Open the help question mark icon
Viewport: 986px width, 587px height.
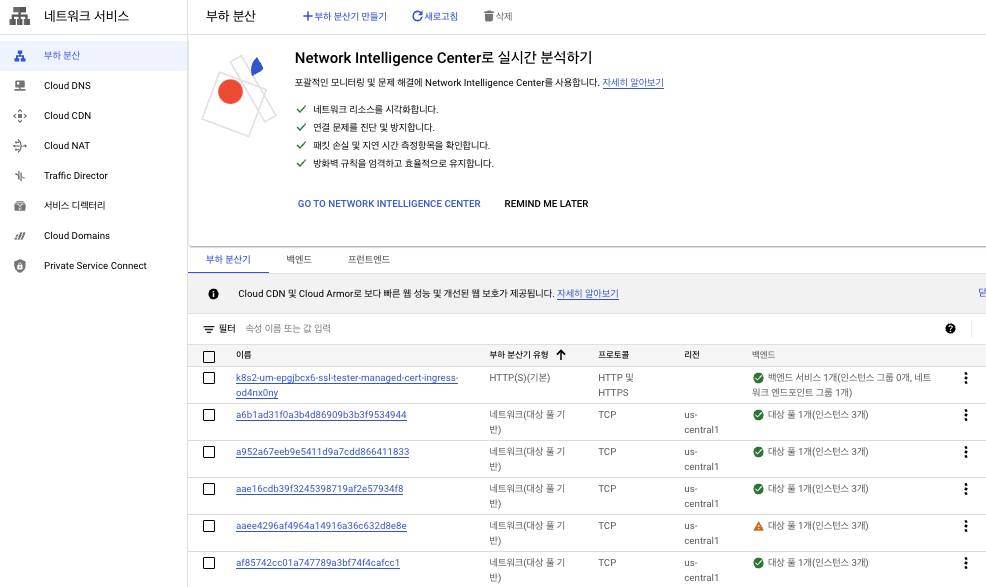click(950, 328)
